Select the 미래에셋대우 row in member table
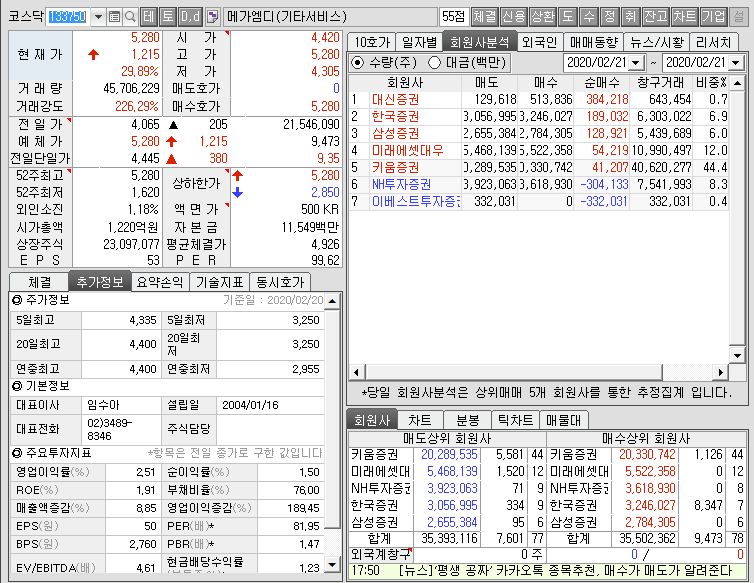Viewport: 754px width, 583px height. 539,151
